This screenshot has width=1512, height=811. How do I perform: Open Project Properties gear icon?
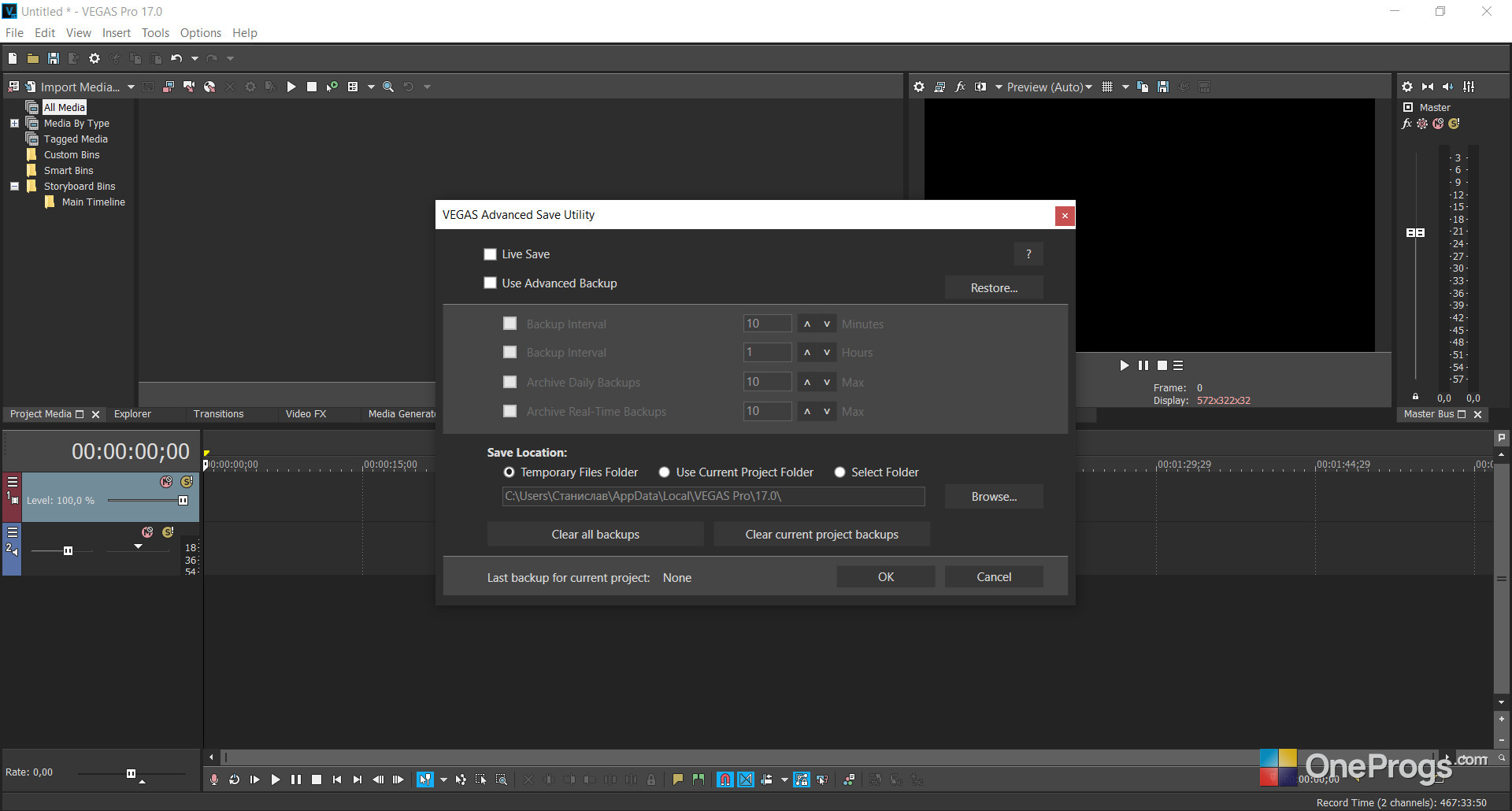[94, 58]
